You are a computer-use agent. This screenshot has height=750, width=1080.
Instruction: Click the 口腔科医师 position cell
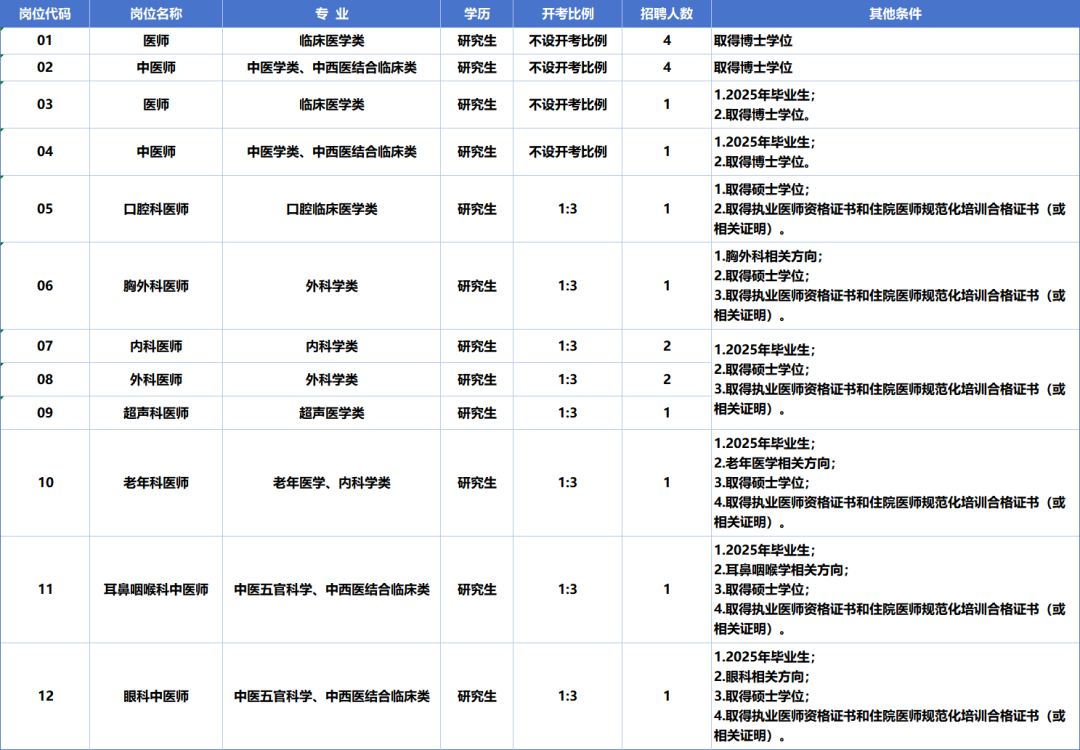(156, 209)
